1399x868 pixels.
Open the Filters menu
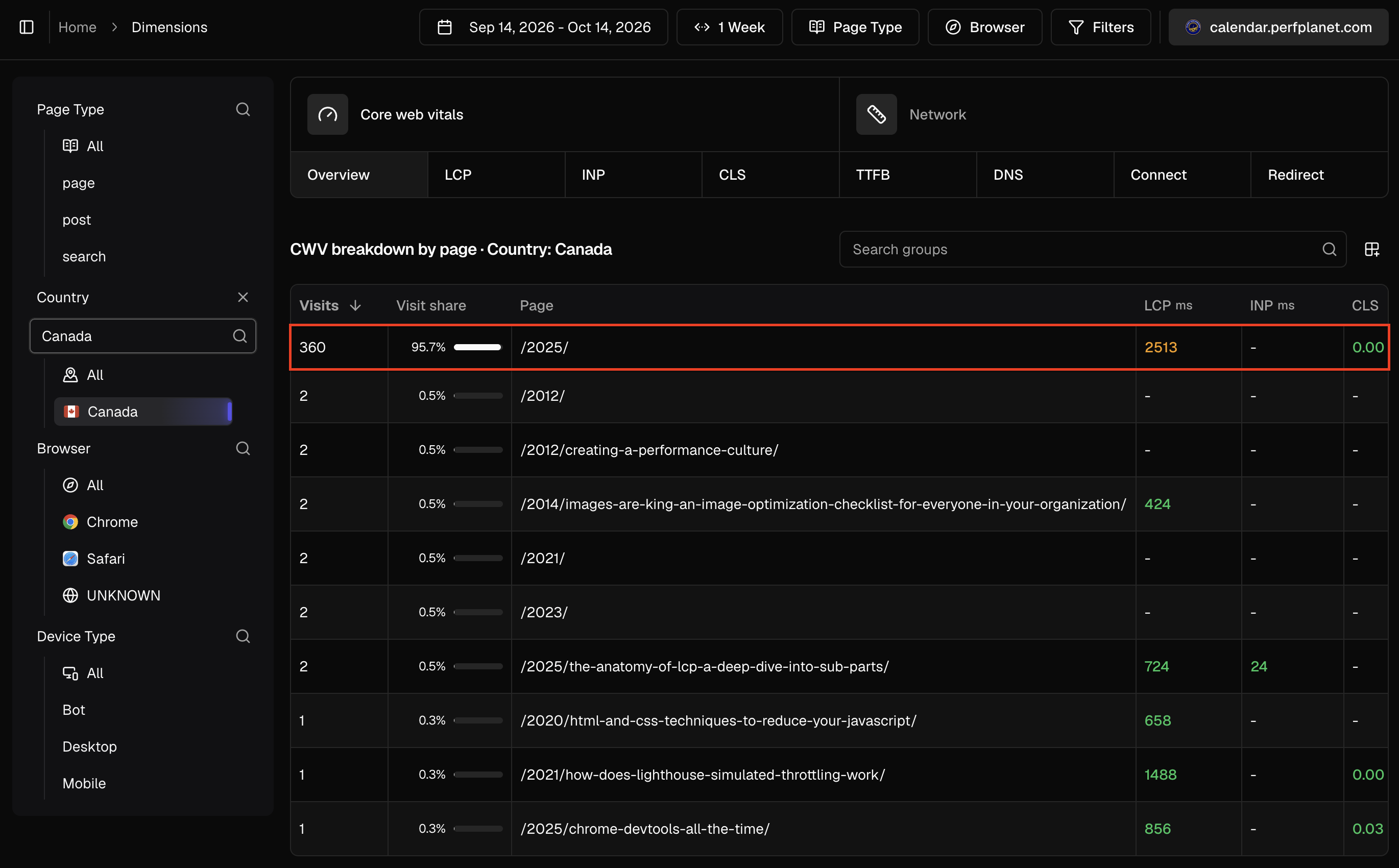[x=1100, y=27]
